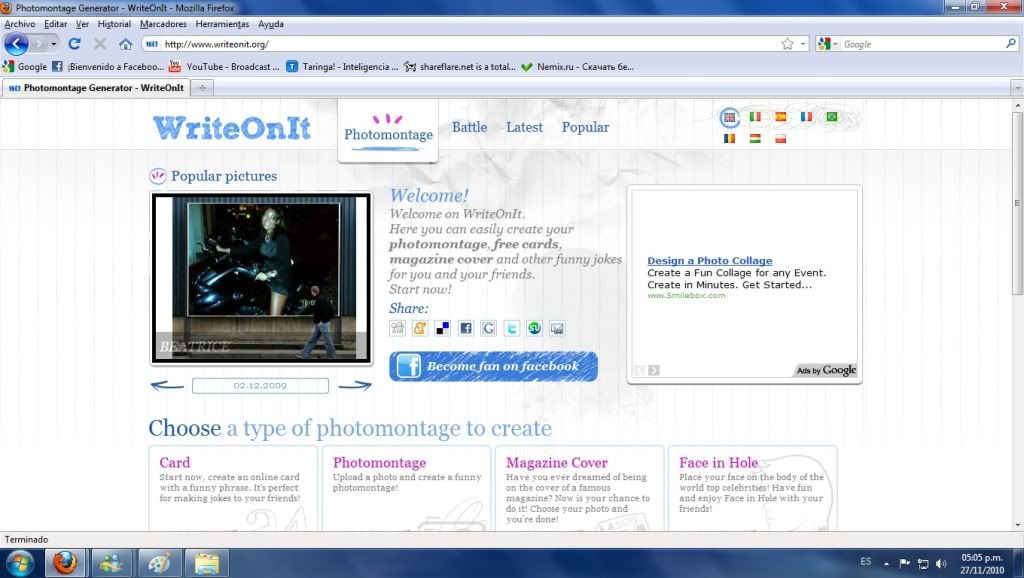The image size is (1024, 578).
Task: Click the orange share icon next to Digg
Action: [x=420, y=328]
